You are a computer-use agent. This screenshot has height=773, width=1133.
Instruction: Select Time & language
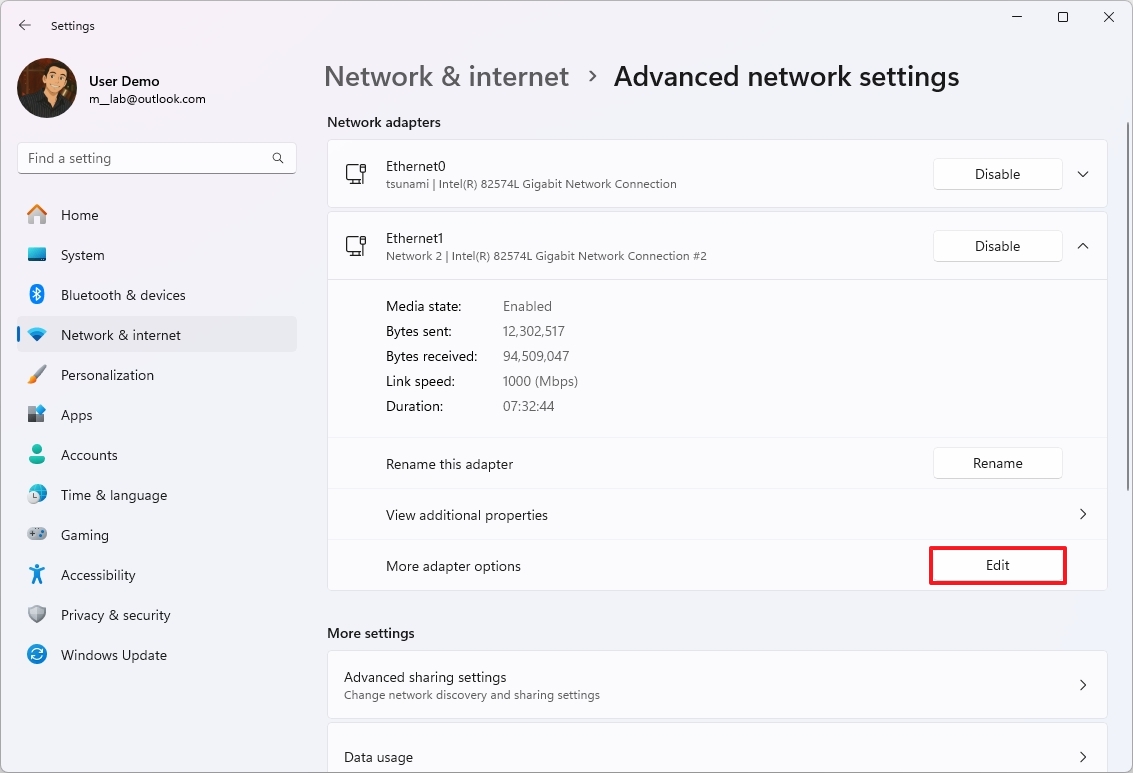[x=113, y=495]
